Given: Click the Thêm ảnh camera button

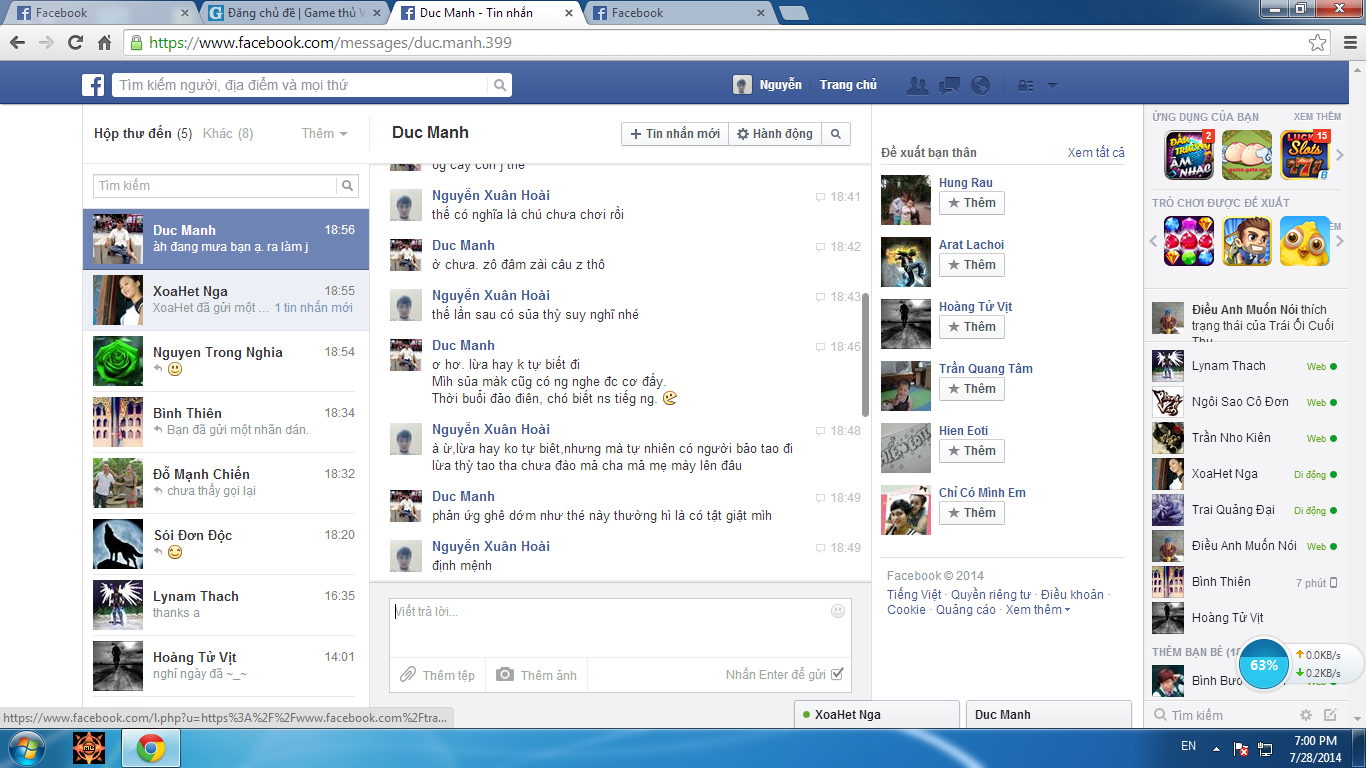Looking at the screenshot, I should (537, 675).
